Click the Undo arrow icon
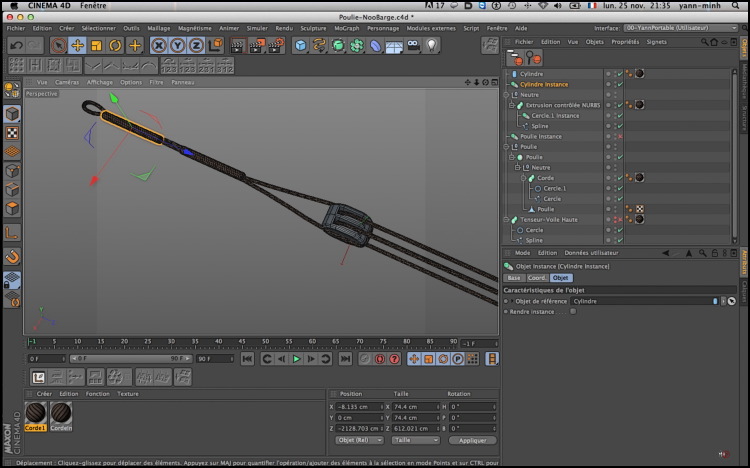This screenshot has width=750, height=468. (x=16, y=45)
